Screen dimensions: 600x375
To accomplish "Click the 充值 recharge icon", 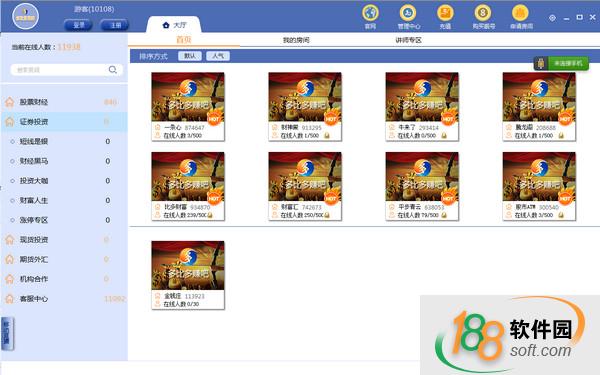I will pyautogui.click(x=445, y=13).
